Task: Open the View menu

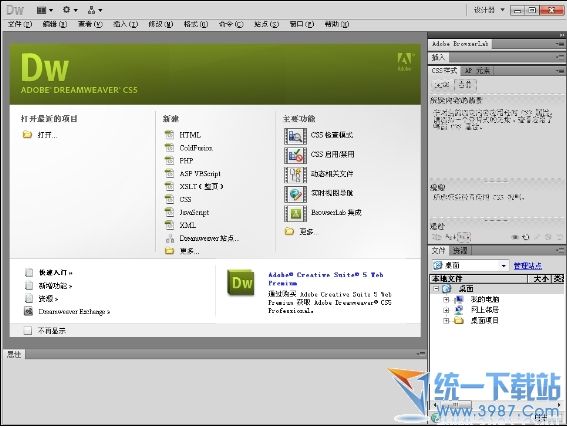Action: [90, 24]
